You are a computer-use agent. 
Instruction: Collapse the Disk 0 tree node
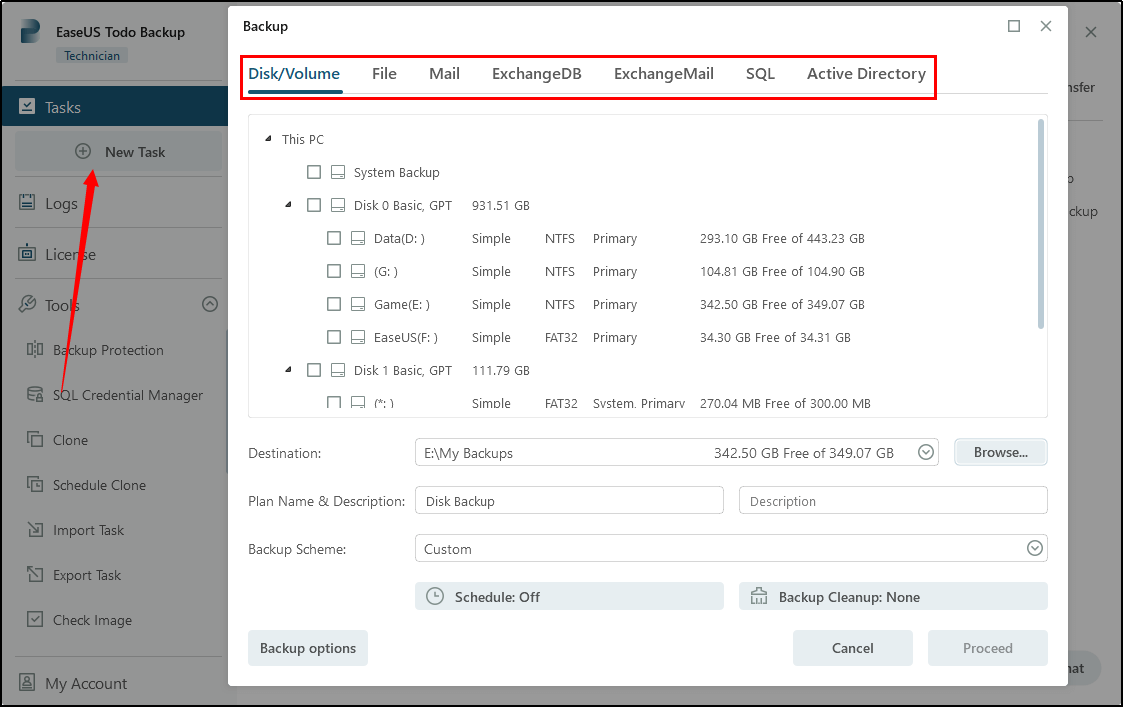click(x=288, y=205)
